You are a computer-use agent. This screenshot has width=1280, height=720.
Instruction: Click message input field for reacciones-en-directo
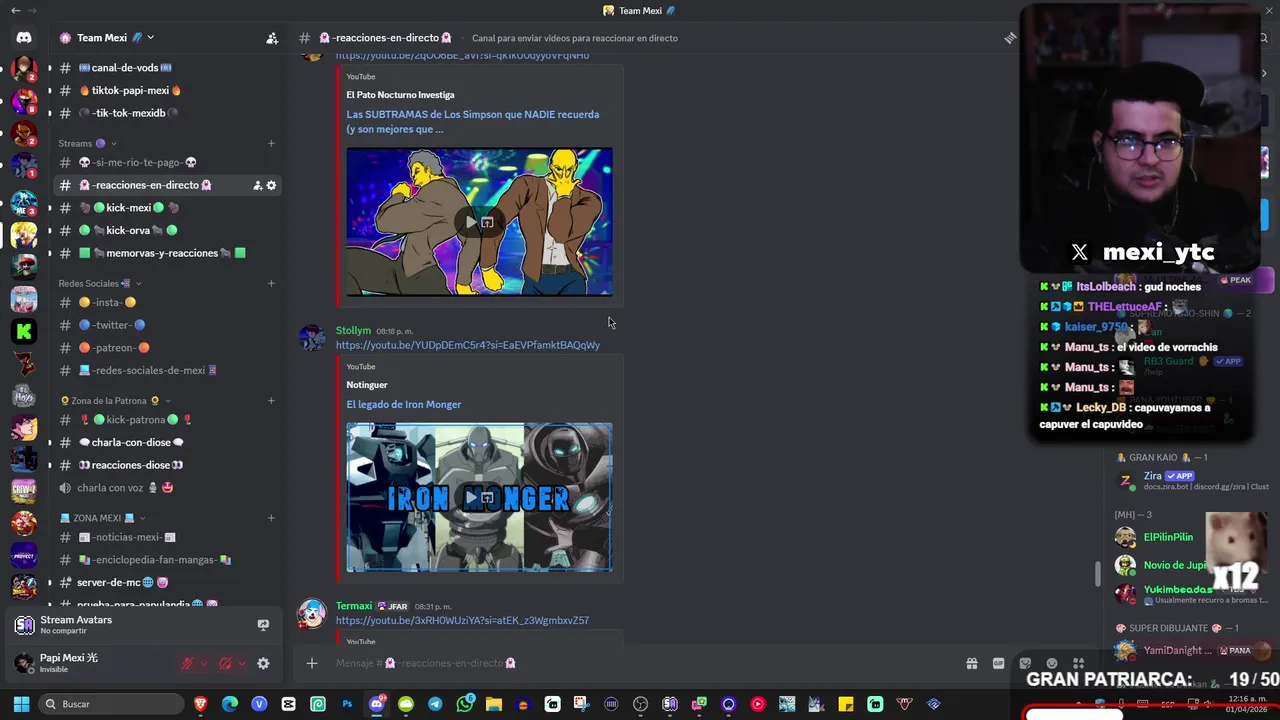tap(640, 663)
